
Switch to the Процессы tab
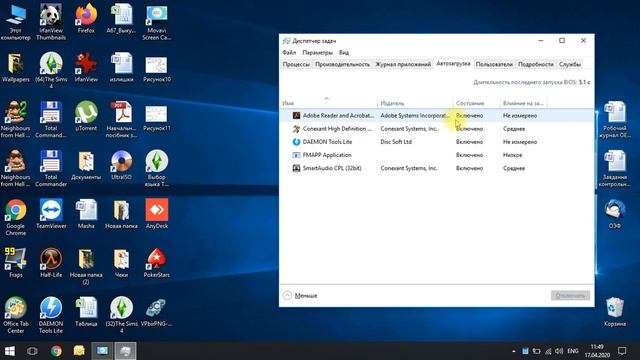pyautogui.click(x=296, y=64)
